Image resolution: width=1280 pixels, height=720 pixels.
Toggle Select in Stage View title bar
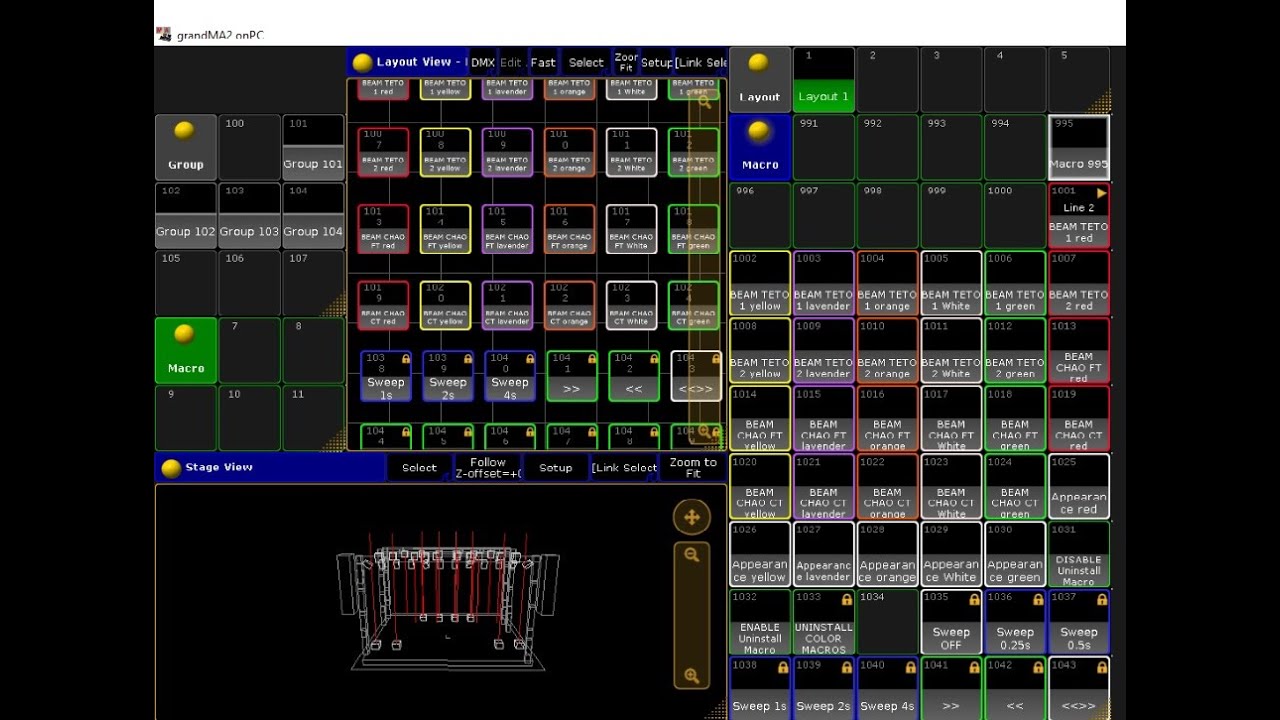click(x=419, y=468)
